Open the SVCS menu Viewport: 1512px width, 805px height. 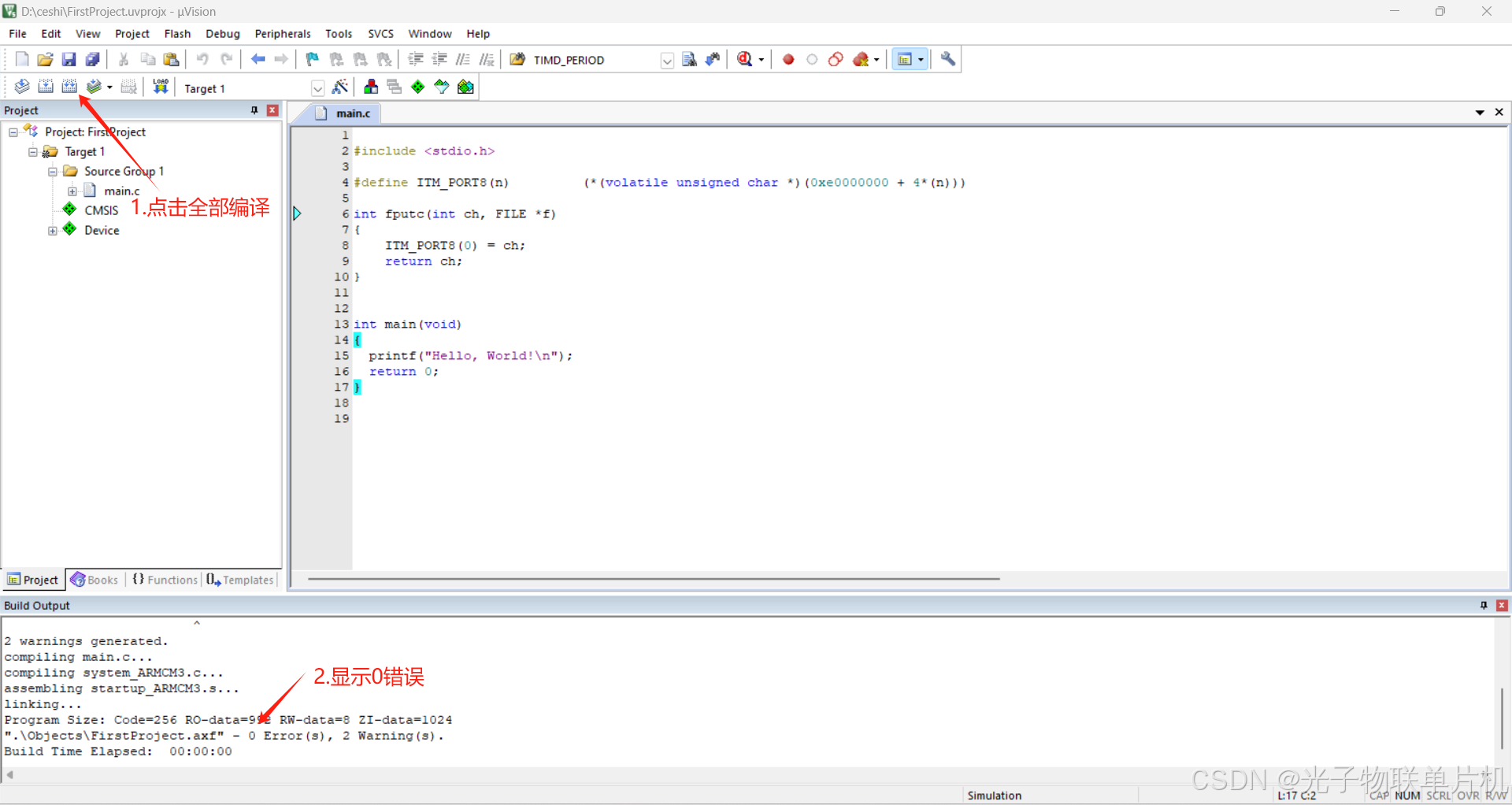[380, 34]
